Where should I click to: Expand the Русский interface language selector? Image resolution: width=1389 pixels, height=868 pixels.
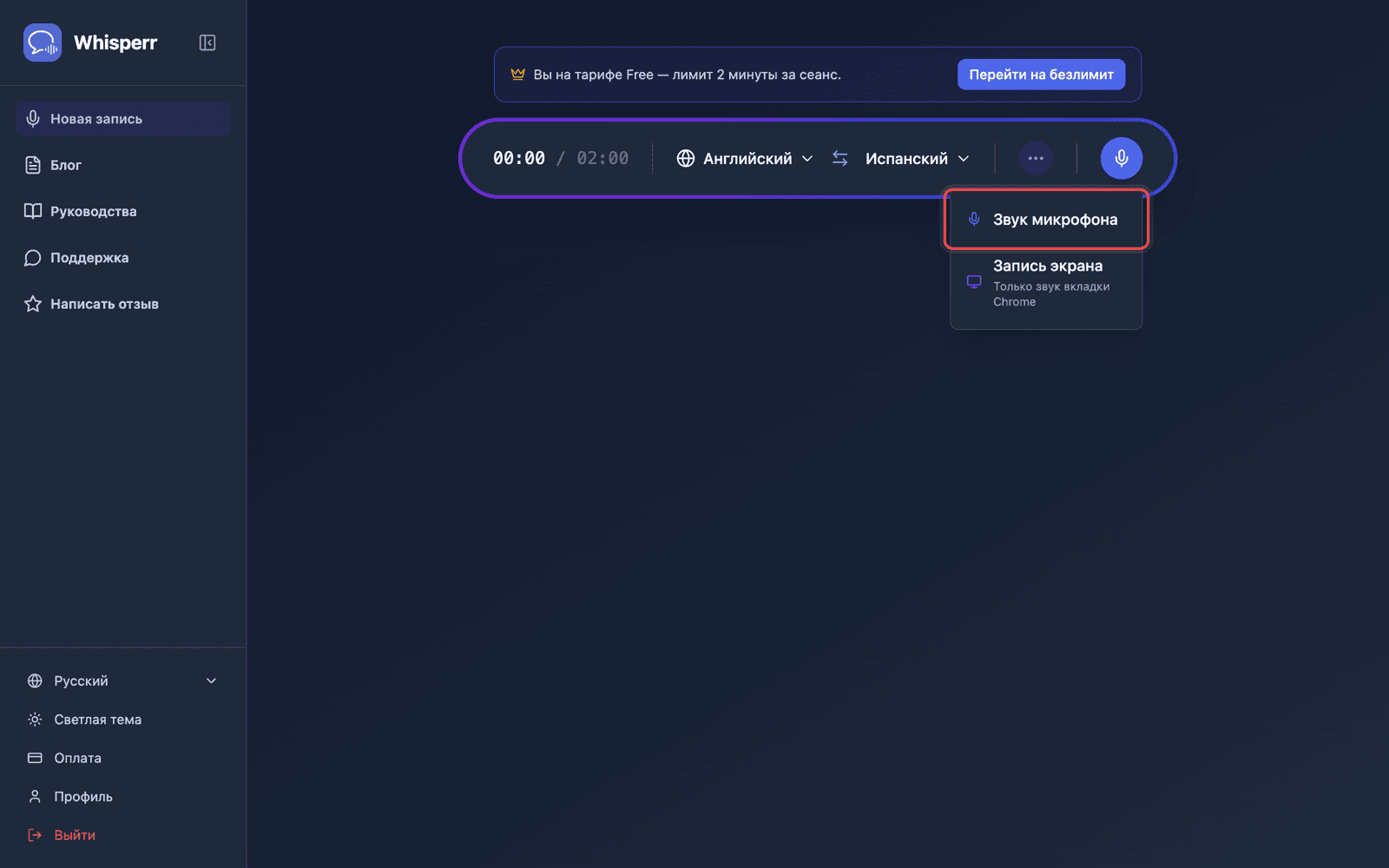coord(122,681)
